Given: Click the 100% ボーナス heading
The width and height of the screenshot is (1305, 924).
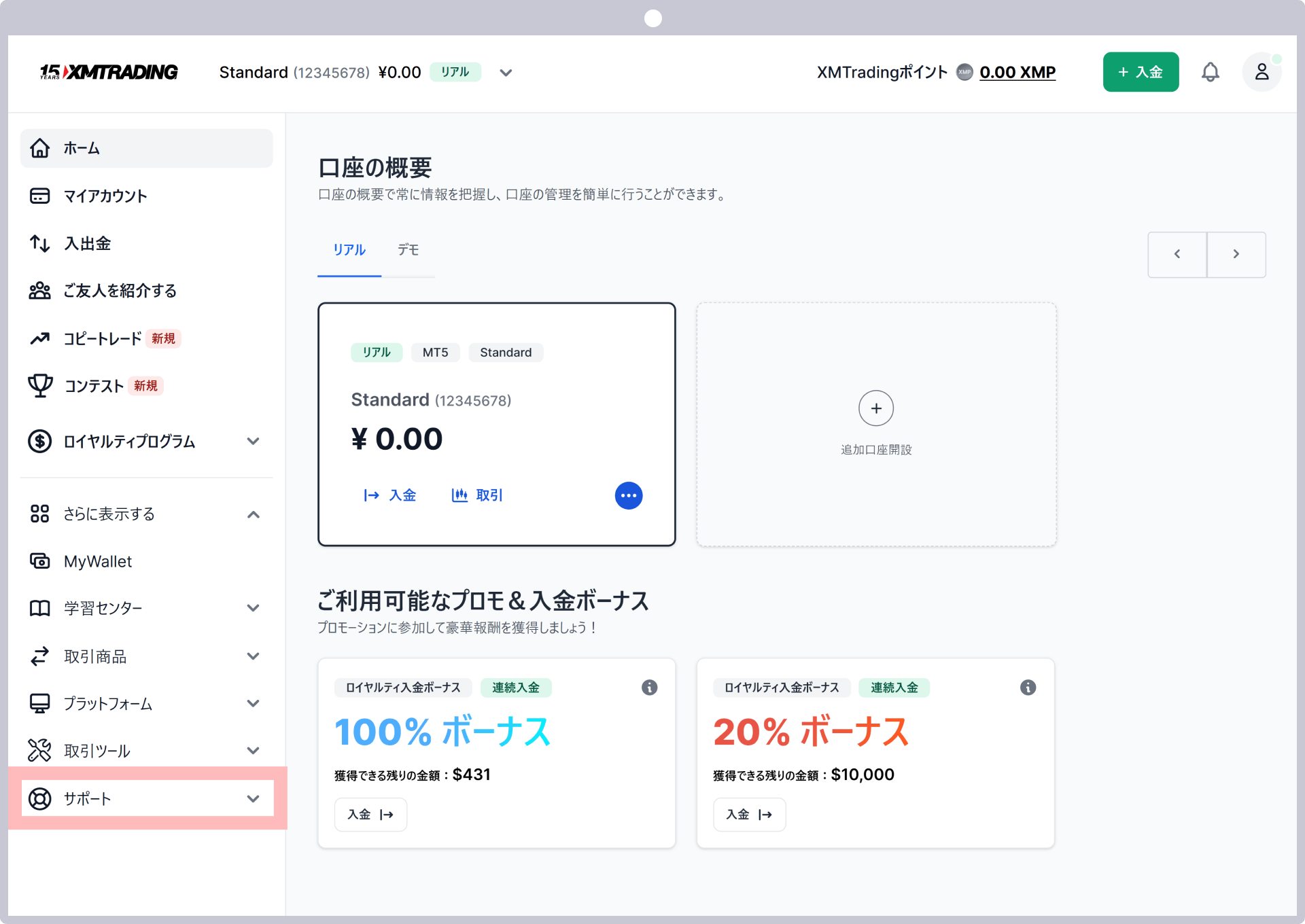Looking at the screenshot, I should (442, 732).
